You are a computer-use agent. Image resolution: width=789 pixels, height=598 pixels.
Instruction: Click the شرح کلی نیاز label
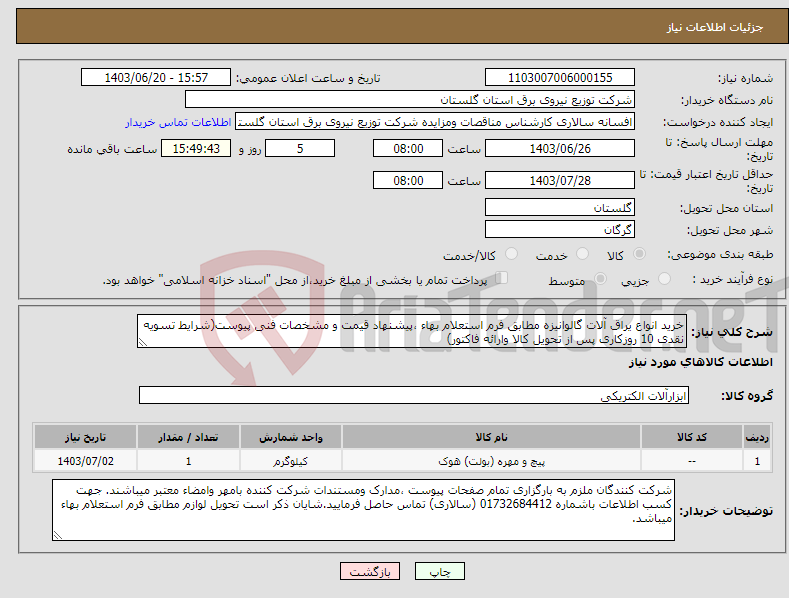732,332
